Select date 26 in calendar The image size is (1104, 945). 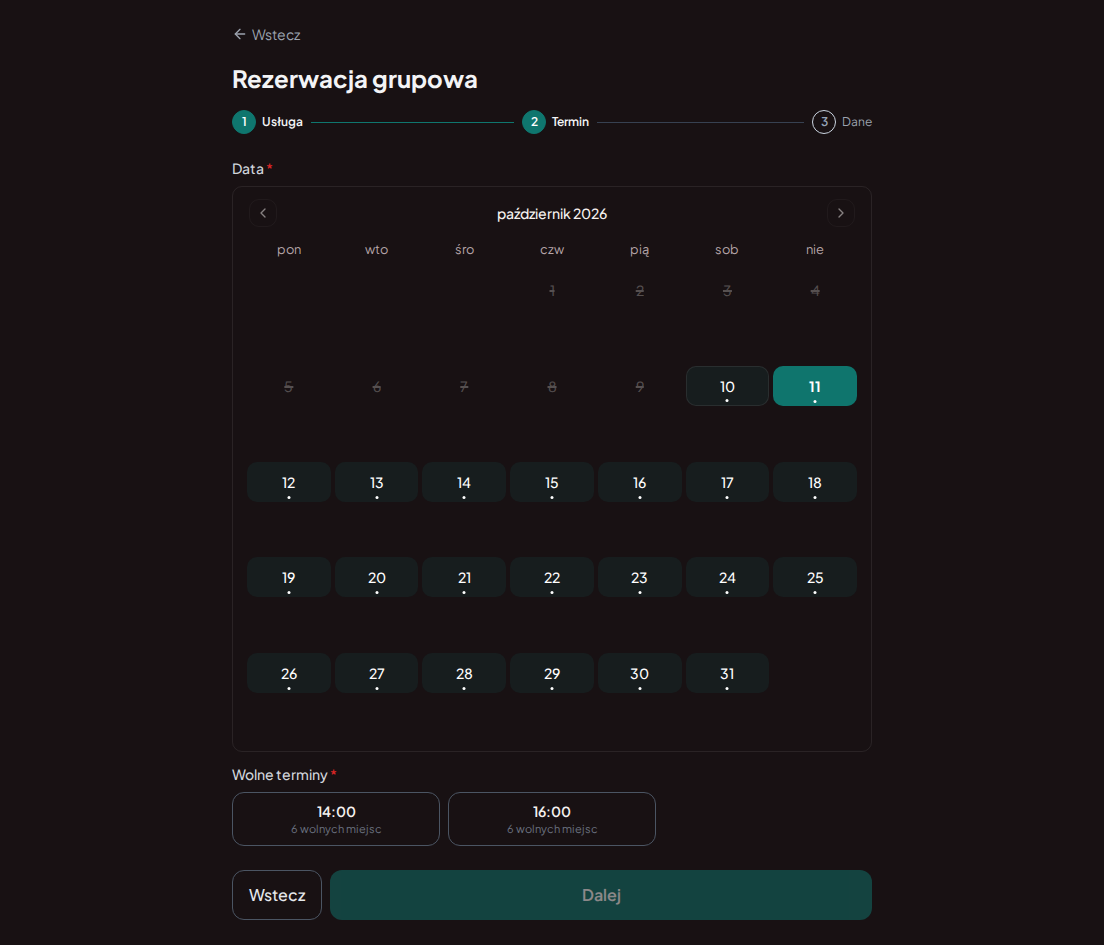click(289, 673)
